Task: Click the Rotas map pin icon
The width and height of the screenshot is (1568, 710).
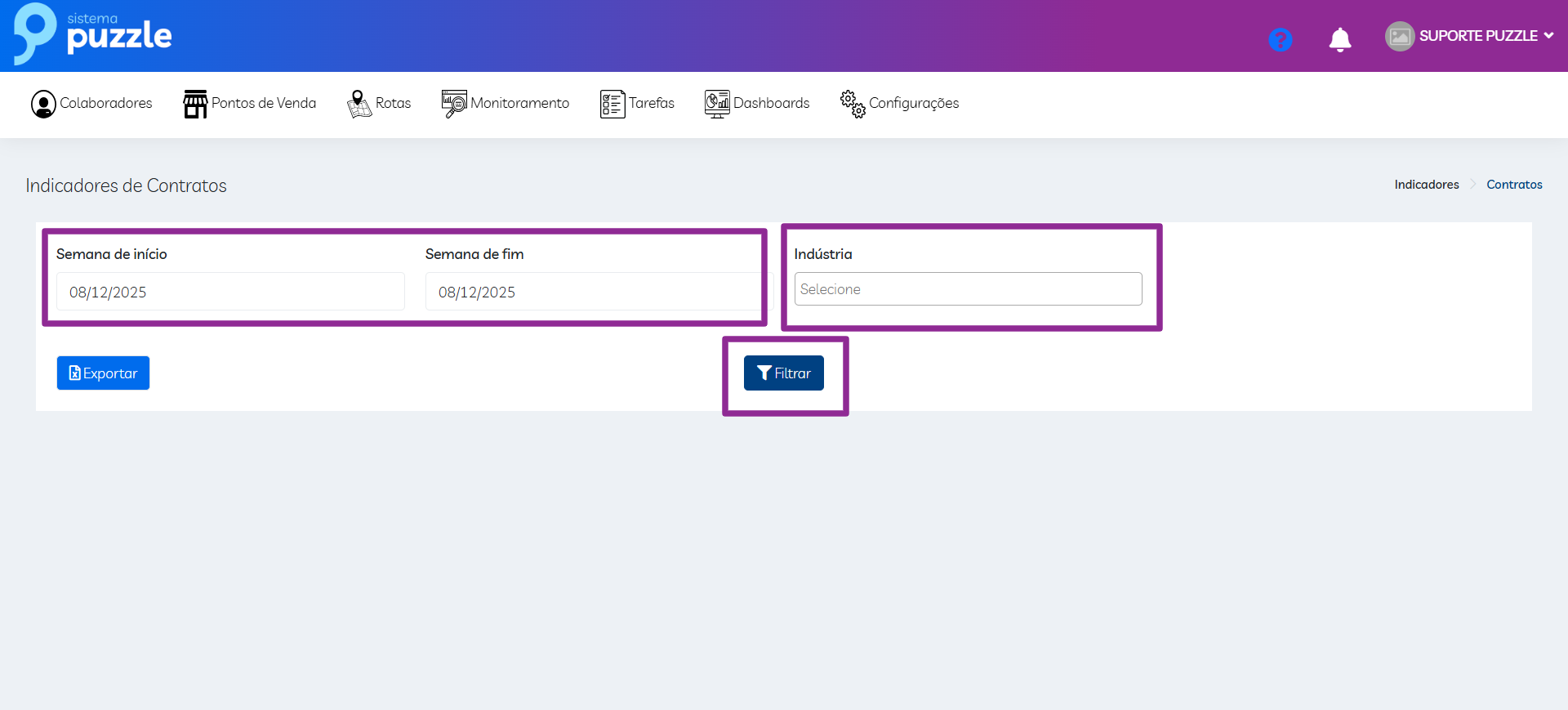Action: (x=359, y=104)
